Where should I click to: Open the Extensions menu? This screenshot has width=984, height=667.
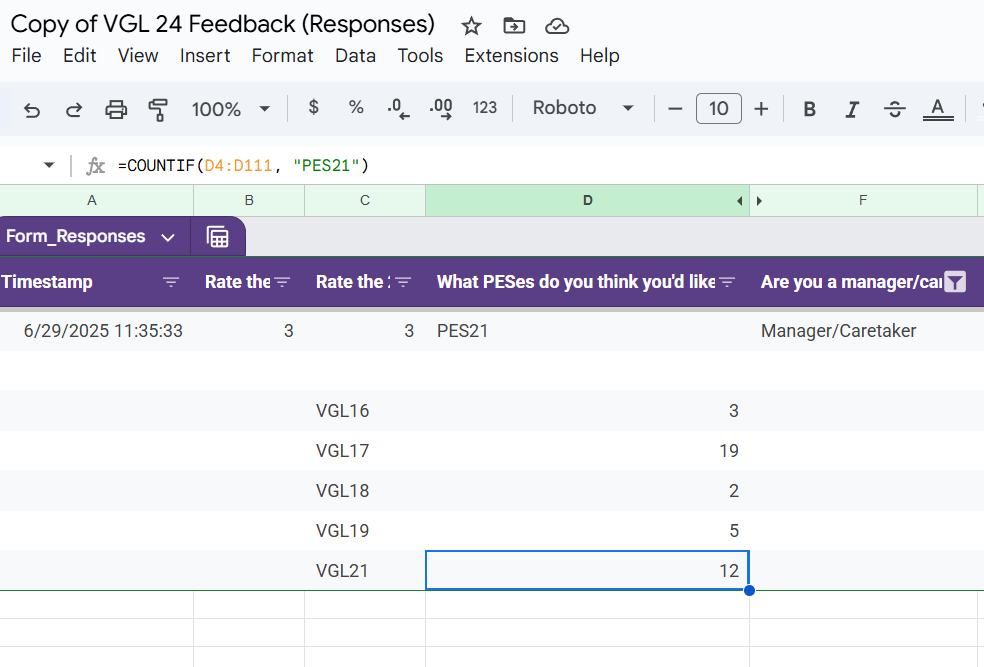tap(511, 56)
